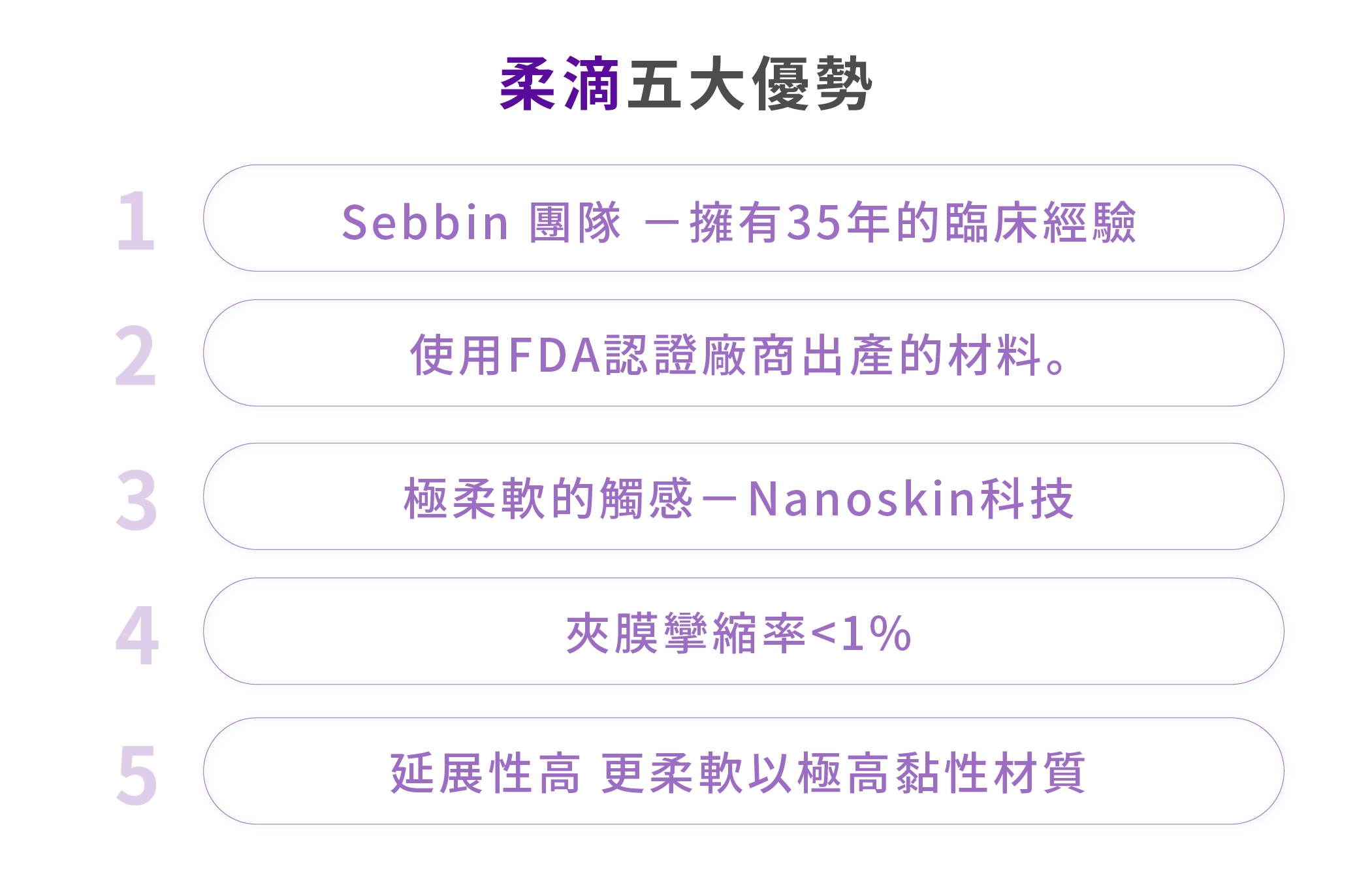1372x891 pixels.
Task: Click the large number 2
Action: [x=136, y=357]
